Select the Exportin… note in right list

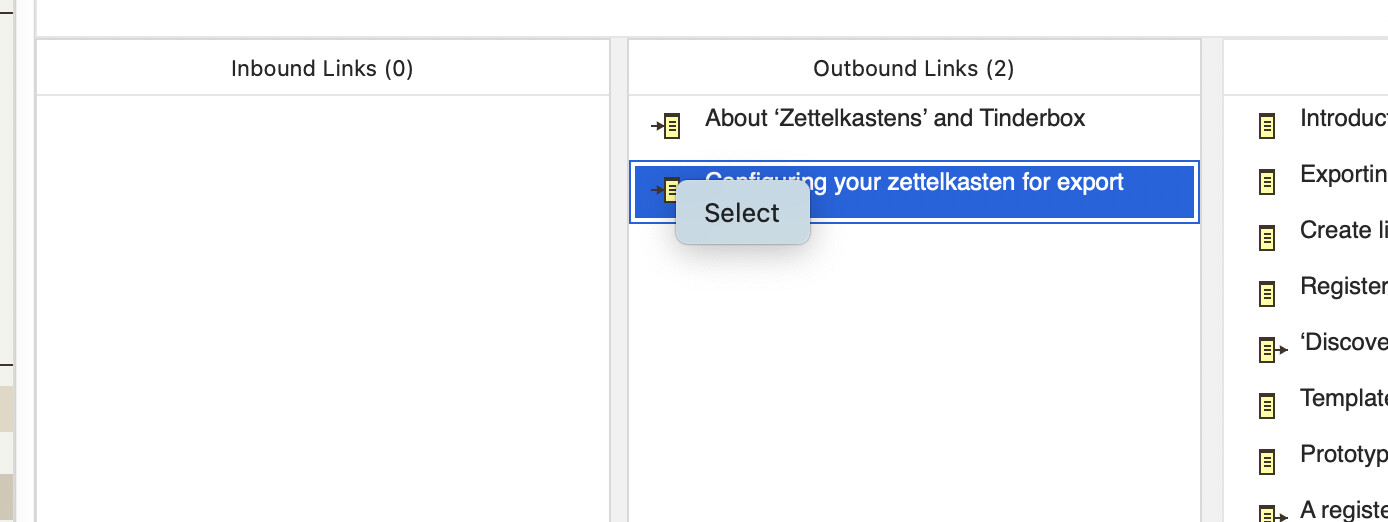coord(1343,174)
